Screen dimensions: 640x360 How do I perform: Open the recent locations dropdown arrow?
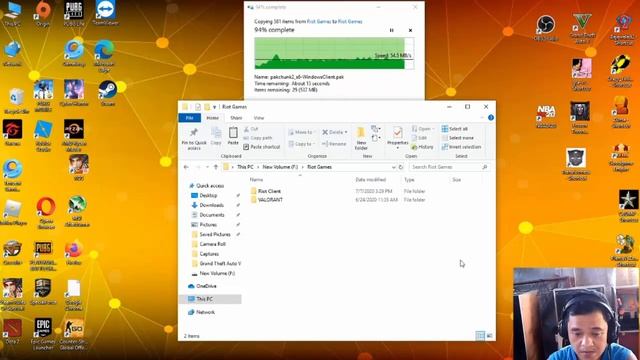point(207,167)
